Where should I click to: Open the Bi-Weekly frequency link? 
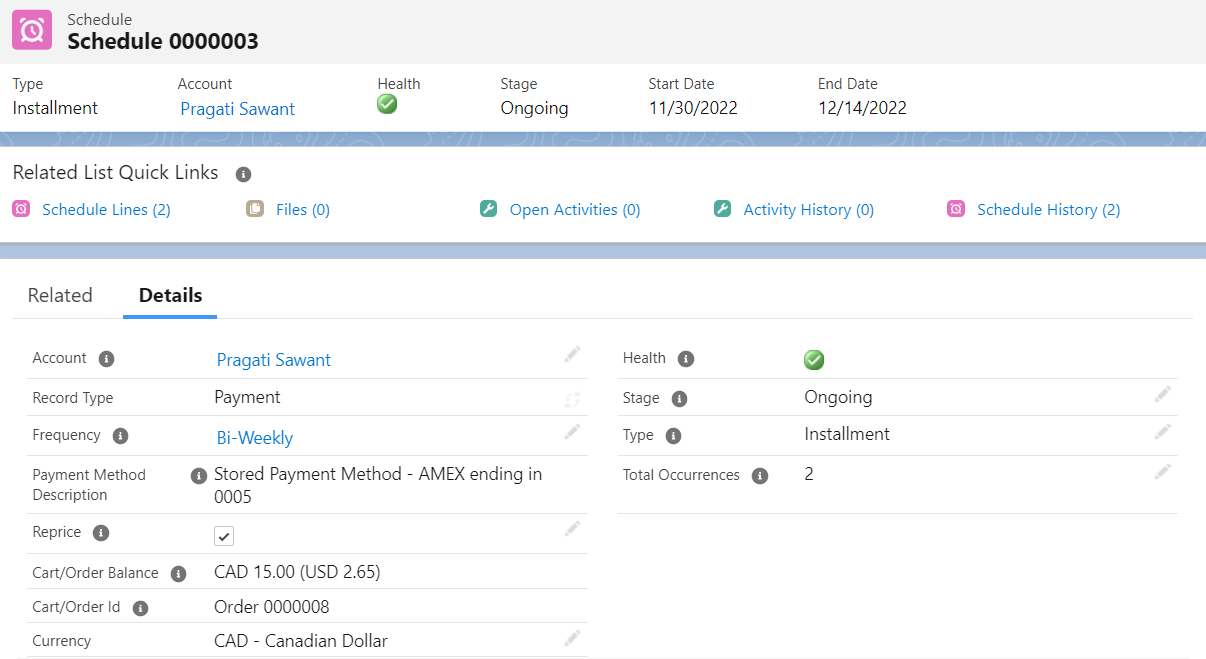coord(255,438)
